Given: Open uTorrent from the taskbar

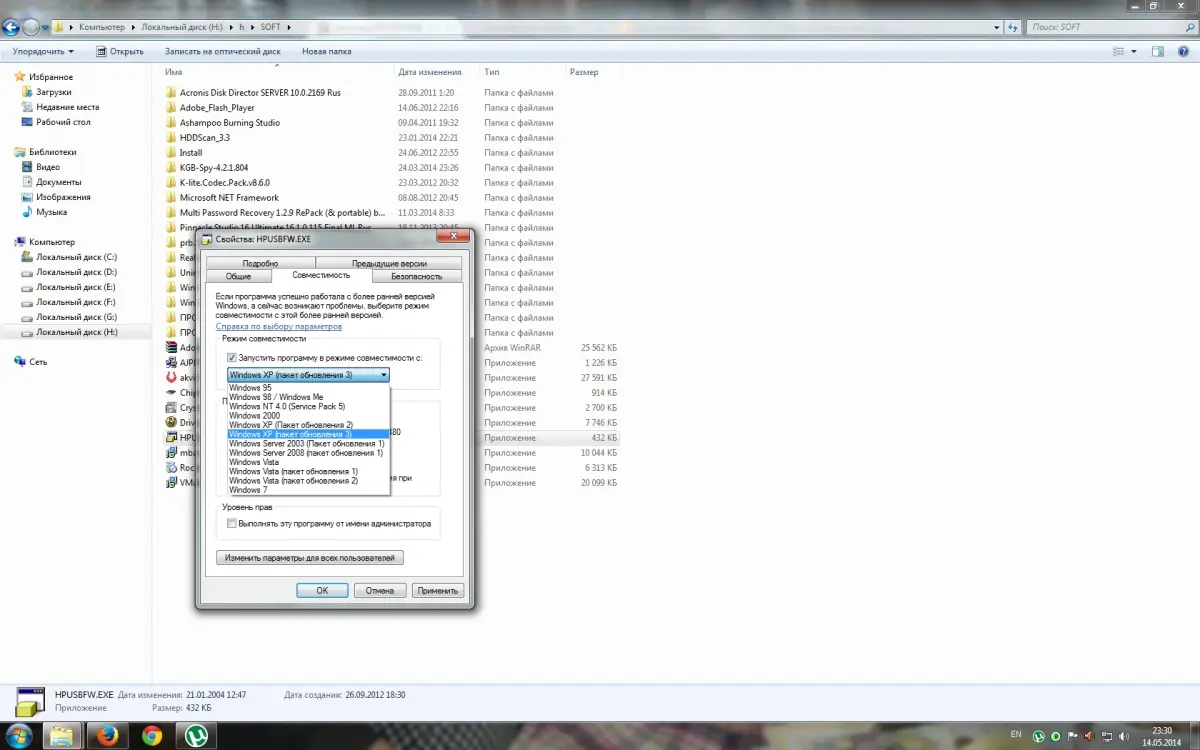Looking at the screenshot, I should pyautogui.click(x=196, y=736).
